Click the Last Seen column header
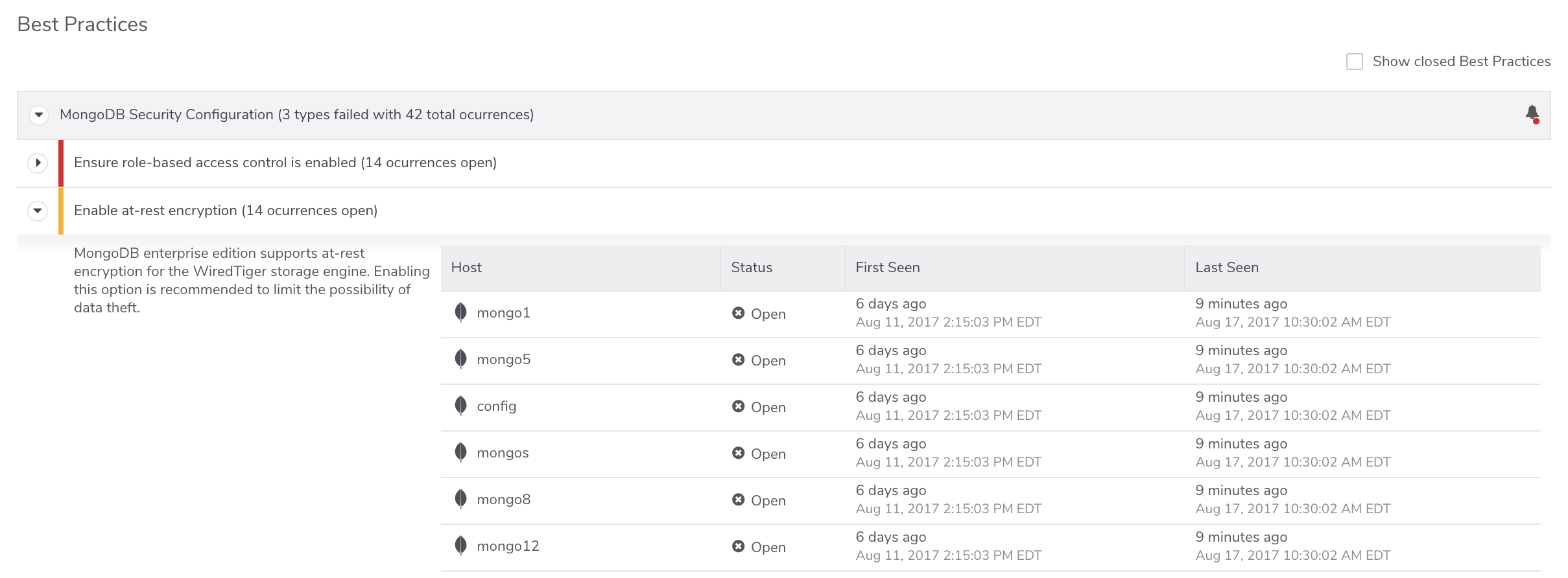The height and width of the screenshot is (578, 1568). [1226, 268]
